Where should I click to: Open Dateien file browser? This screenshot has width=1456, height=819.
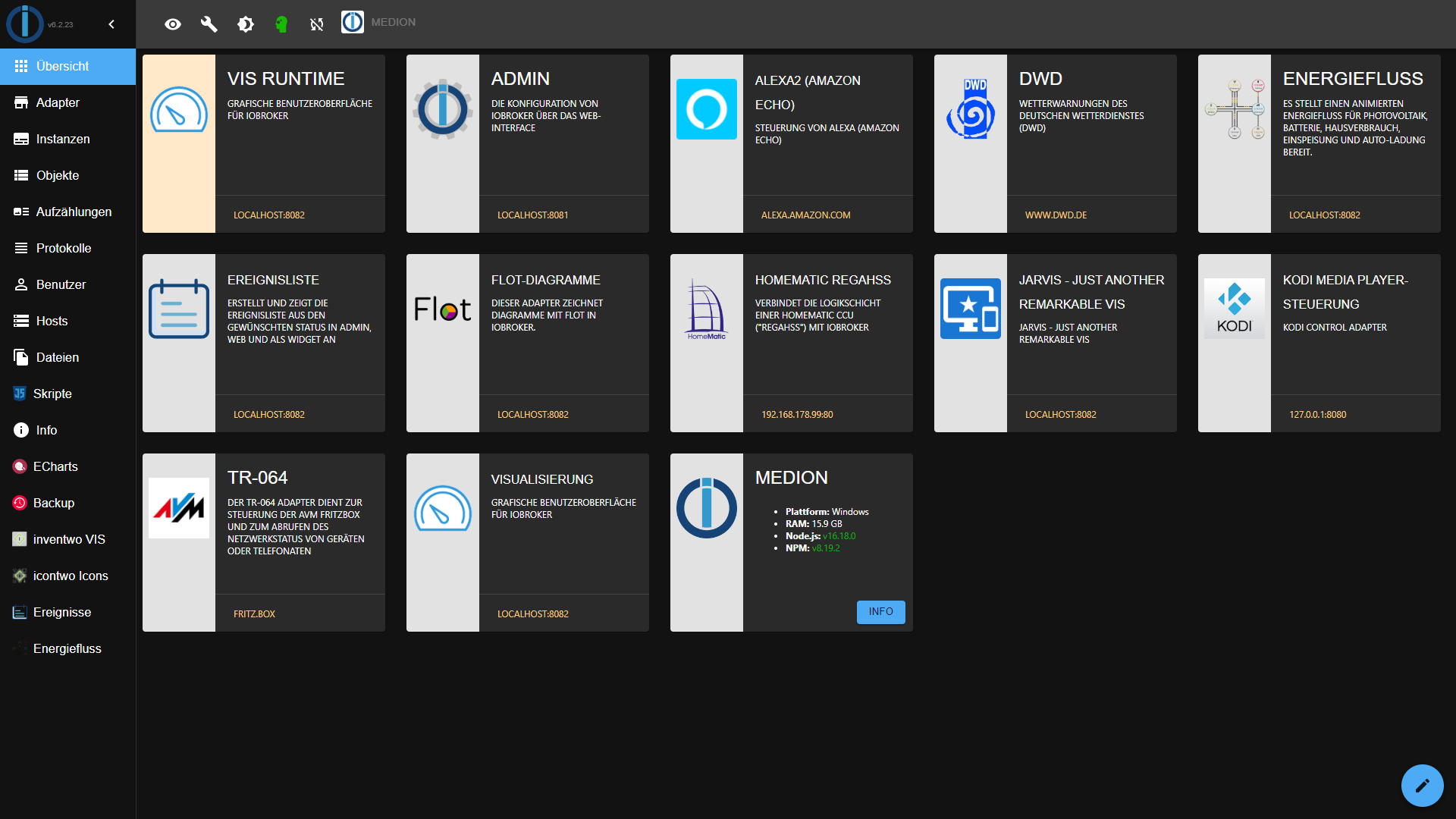pyautogui.click(x=68, y=357)
